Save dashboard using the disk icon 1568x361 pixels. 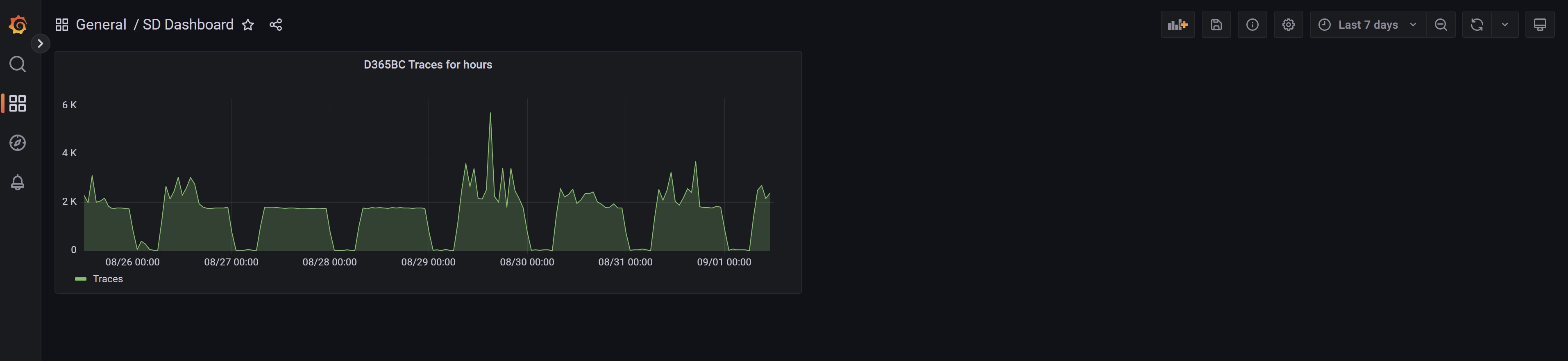click(x=1216, y=25)
